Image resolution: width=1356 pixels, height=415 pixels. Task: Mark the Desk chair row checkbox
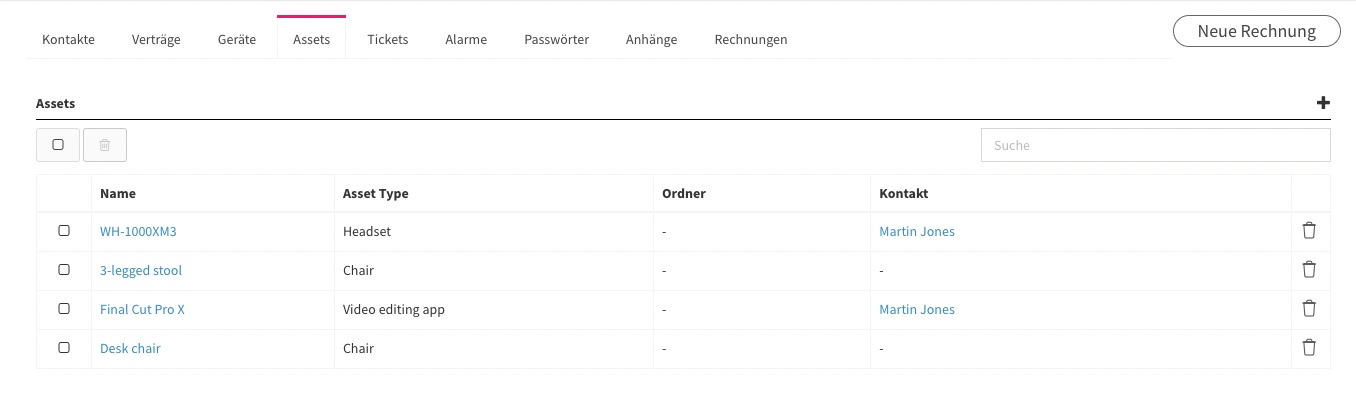[64, 348]
